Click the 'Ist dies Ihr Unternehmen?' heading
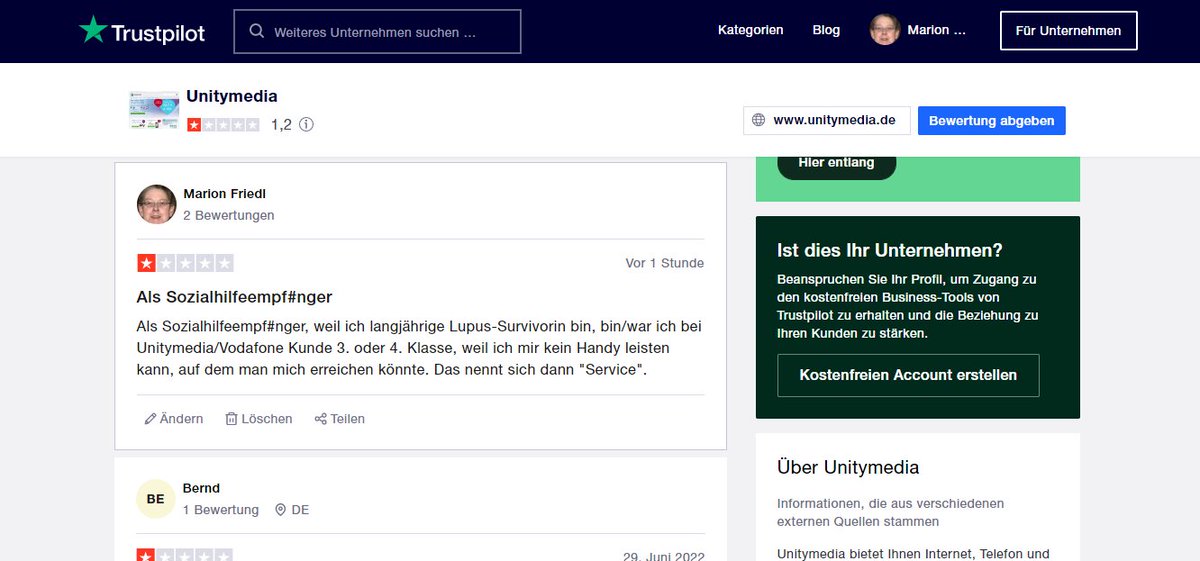Viewport: 1200px width, 561px height. 890,250
